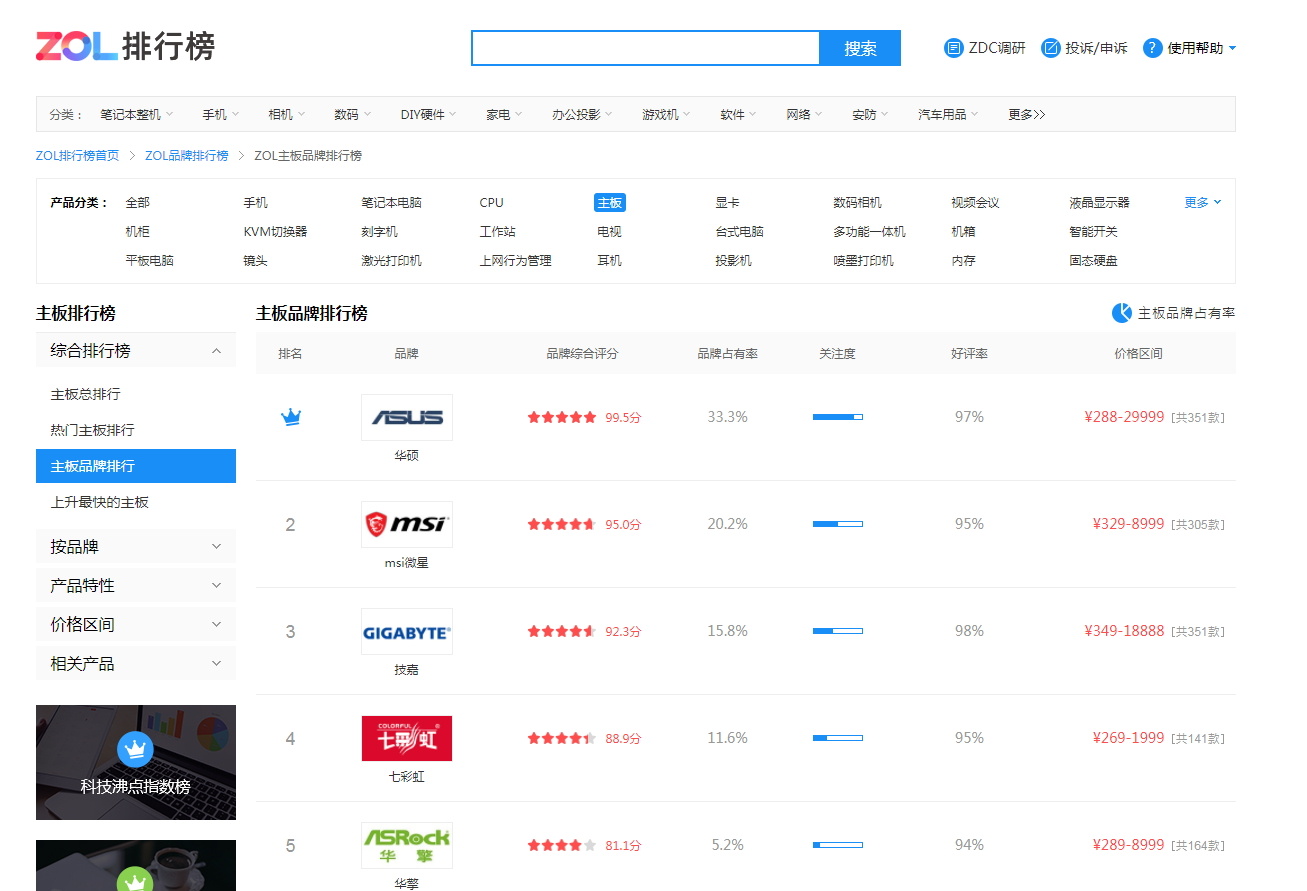Select 热门主板排行 in sidebar

tap(93, 430)
